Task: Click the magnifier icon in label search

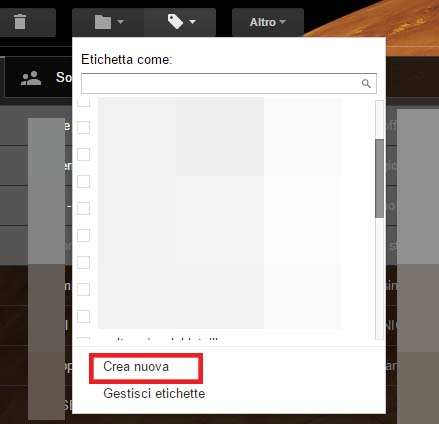Action: 366,83
